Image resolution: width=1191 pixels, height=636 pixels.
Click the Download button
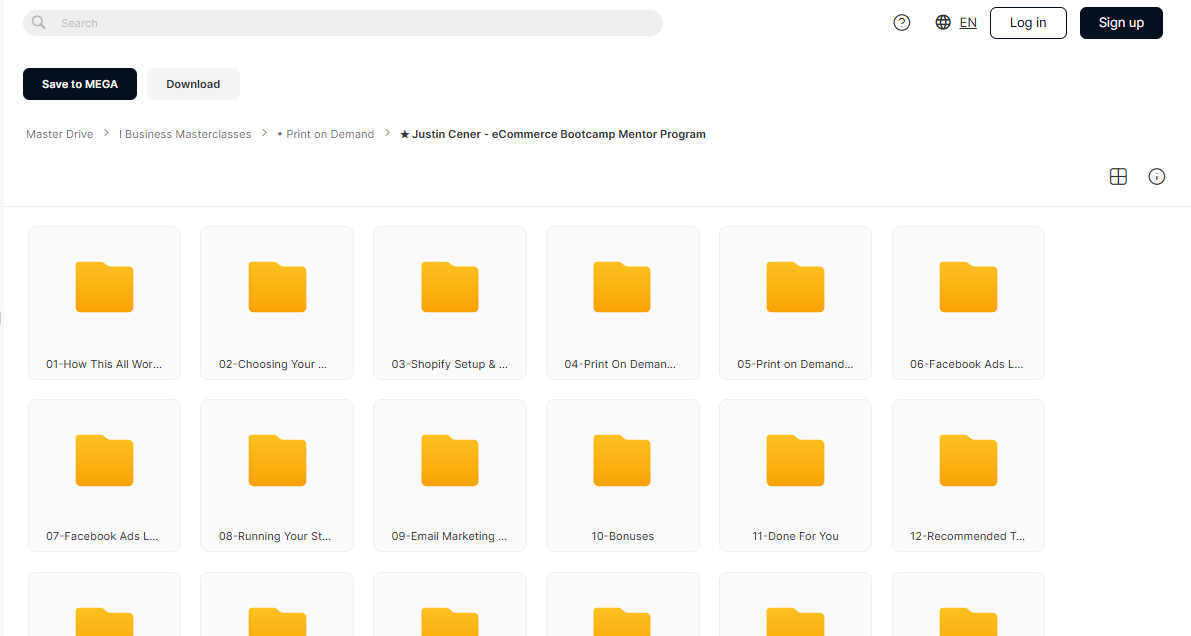point(193,84)
